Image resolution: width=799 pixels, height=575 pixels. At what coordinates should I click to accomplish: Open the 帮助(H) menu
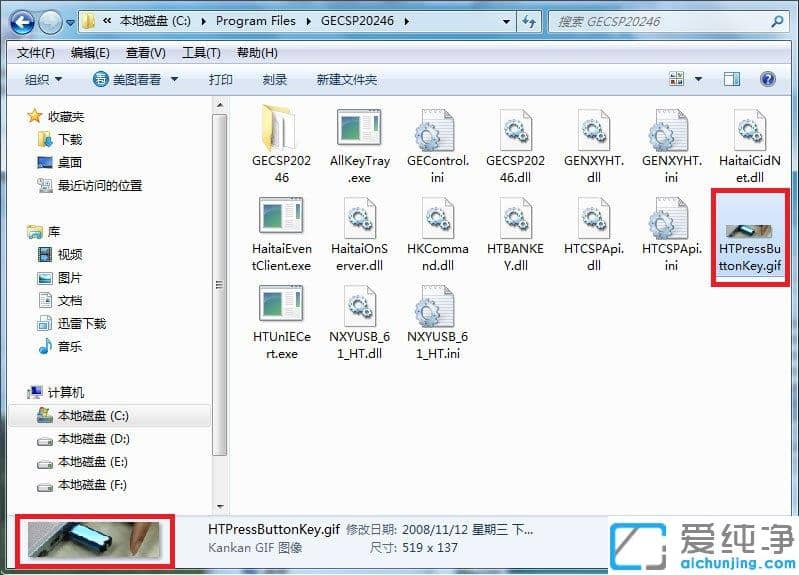[257, 53]
